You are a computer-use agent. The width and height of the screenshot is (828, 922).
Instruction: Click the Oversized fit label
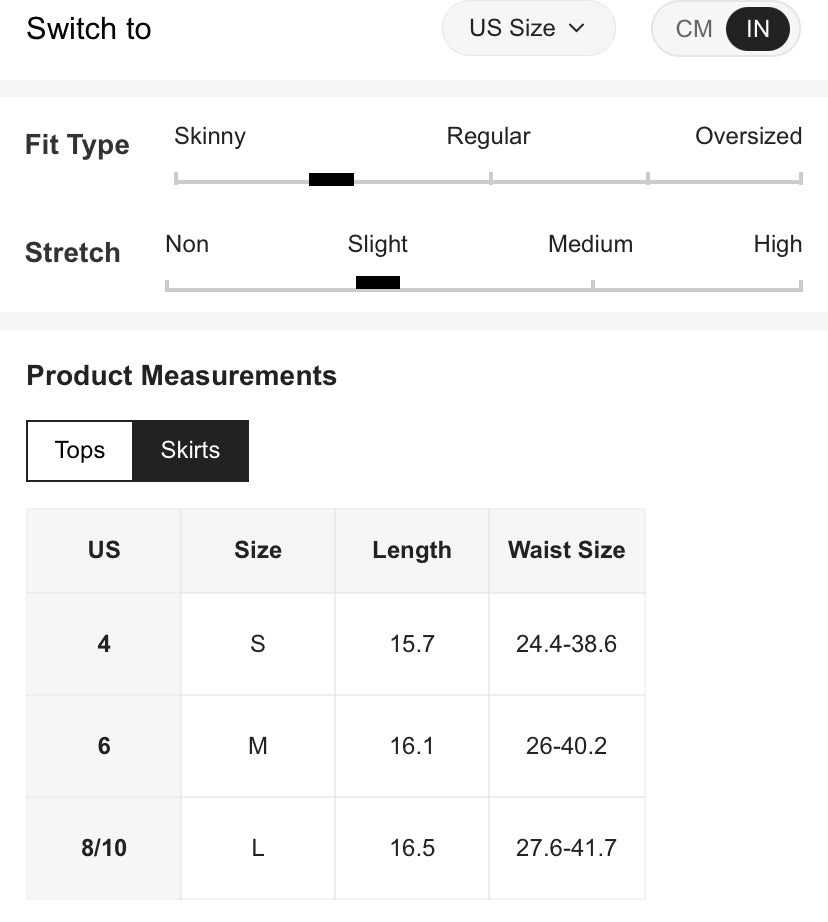(748, 136)
